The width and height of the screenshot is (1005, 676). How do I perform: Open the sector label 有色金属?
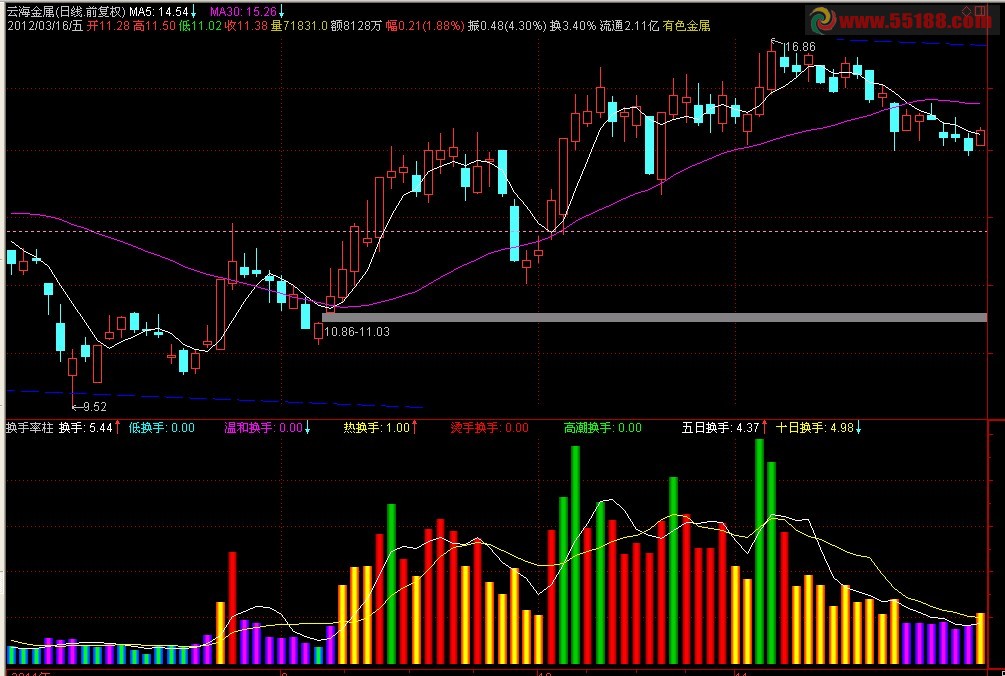686,26
